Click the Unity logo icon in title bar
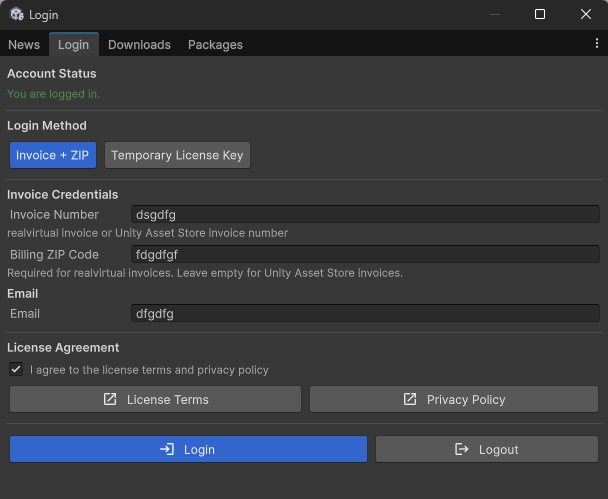 16,15
